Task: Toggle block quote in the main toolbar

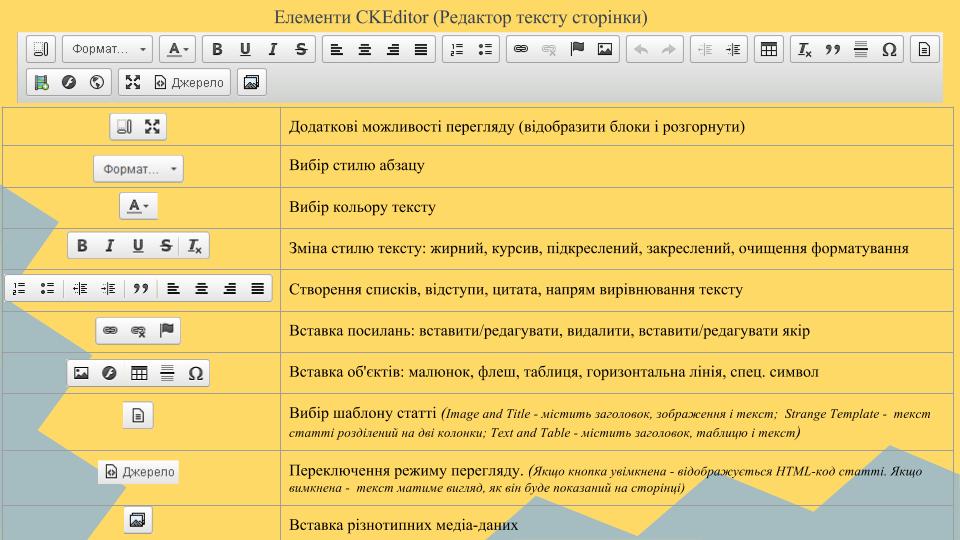Action: (x=833, y=49)
